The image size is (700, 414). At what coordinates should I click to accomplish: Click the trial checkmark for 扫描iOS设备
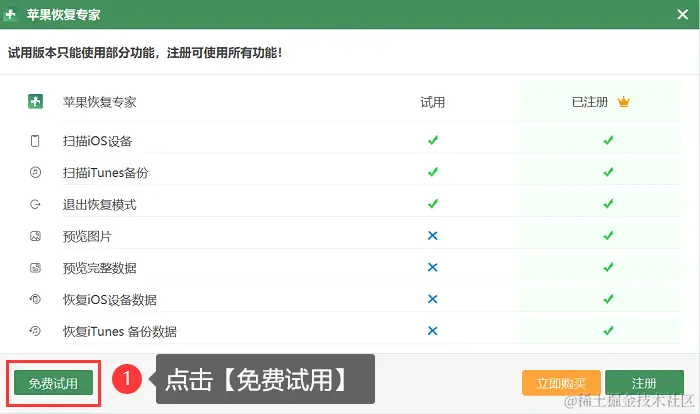click(x=433, y=140)
